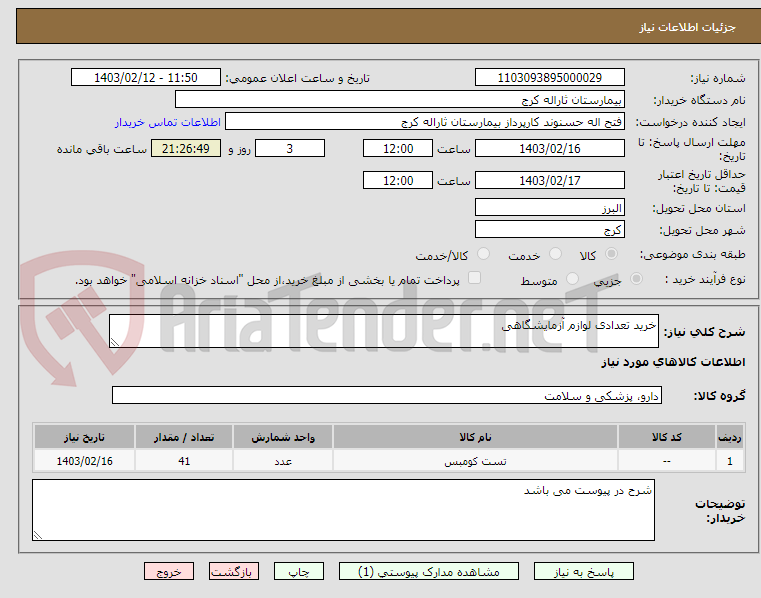This screenshot has height=598, width=761.
Task: Click the response deadline date 1403/02/16 field
Action: point(549,148)
